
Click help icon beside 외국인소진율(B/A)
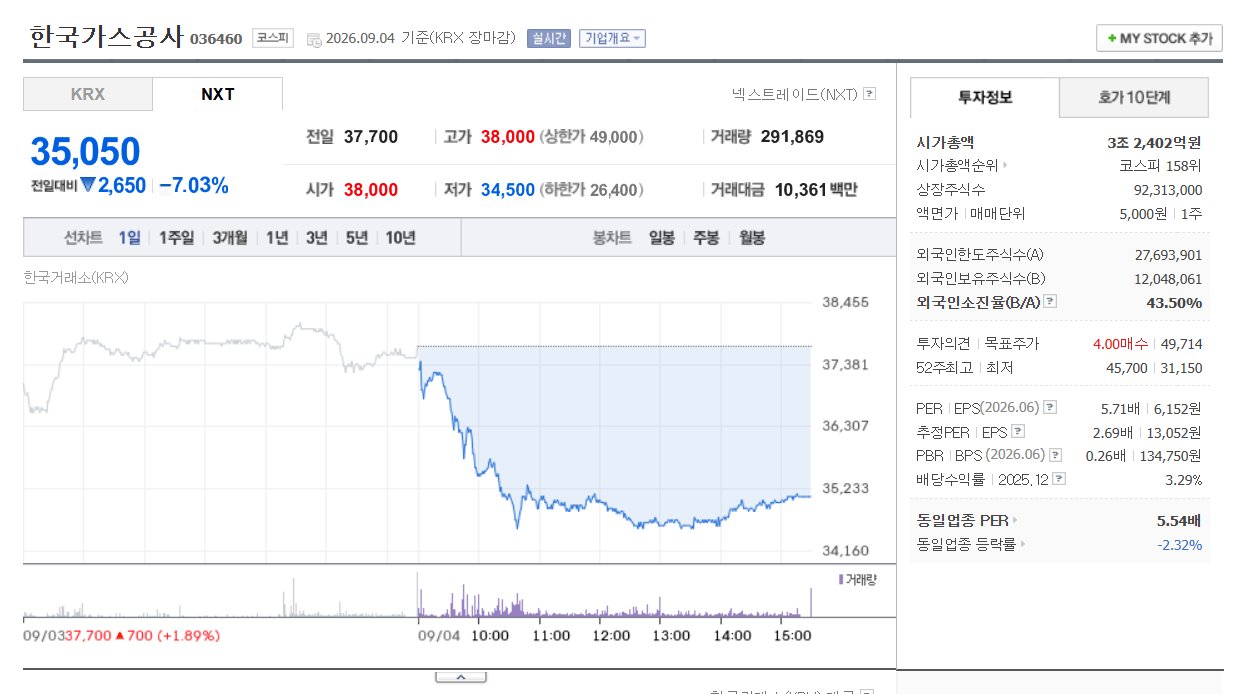point(1050,302)
